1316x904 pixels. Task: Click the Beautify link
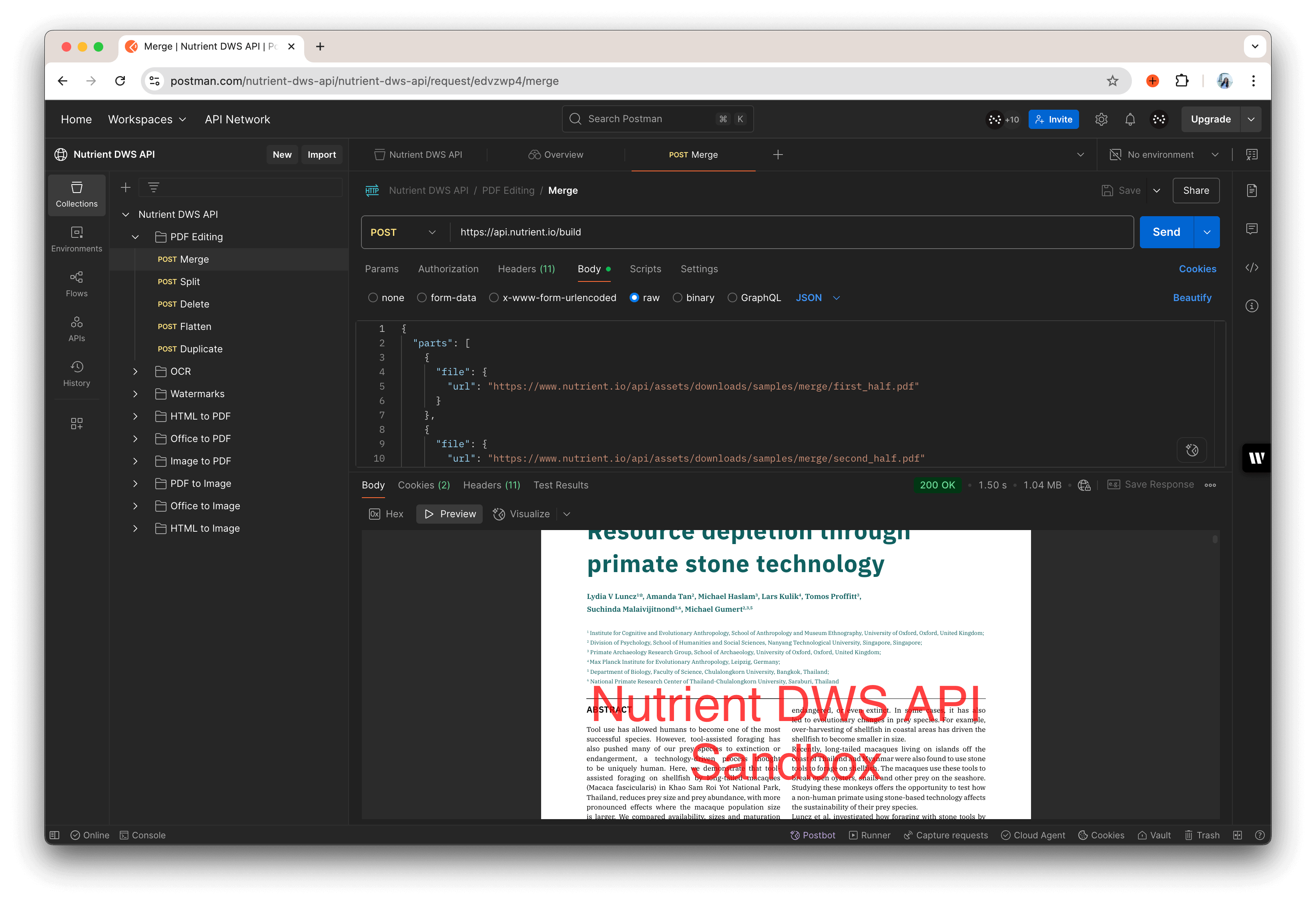(1192, 297)
